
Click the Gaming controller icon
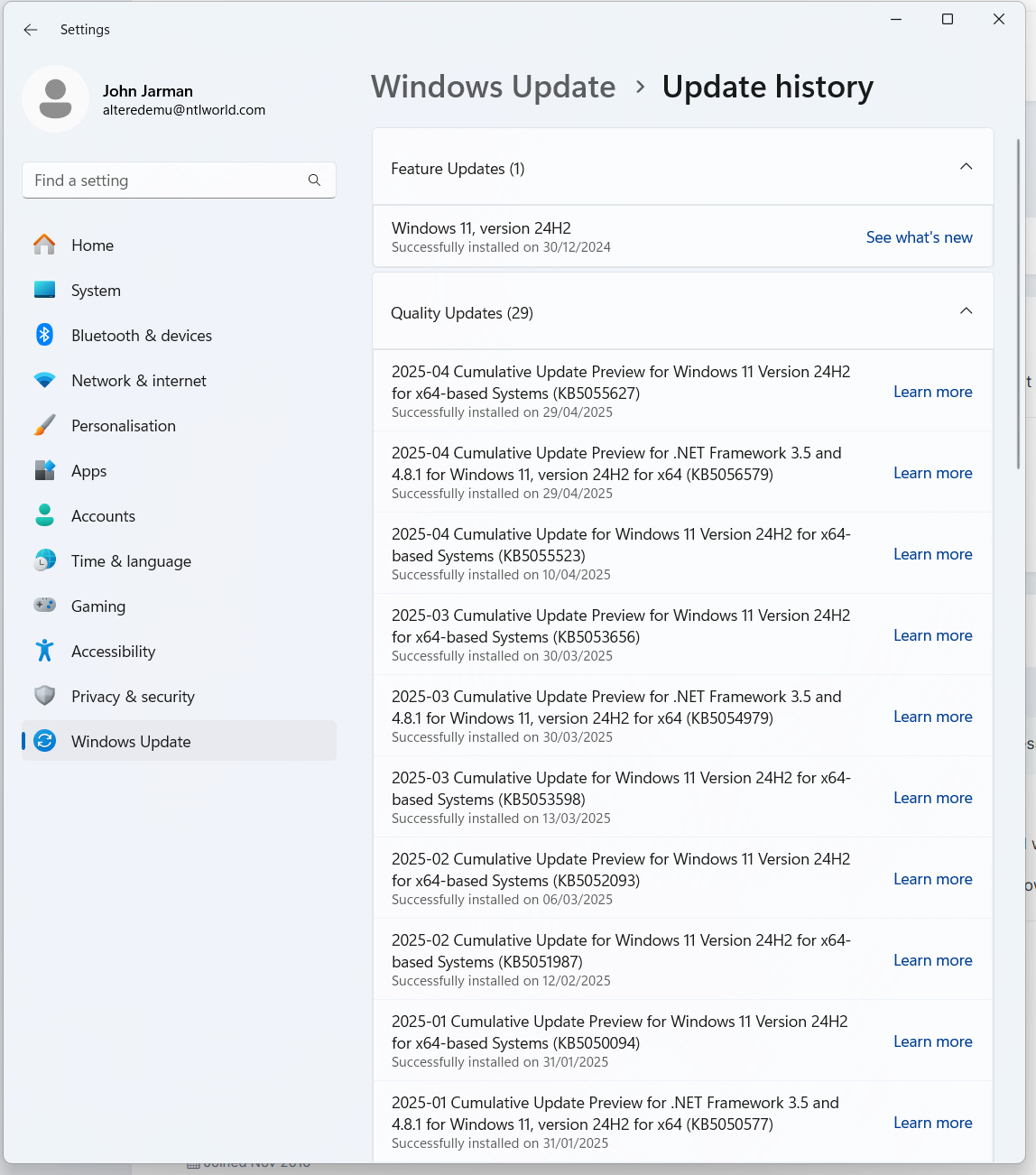(x=44, y=606)
